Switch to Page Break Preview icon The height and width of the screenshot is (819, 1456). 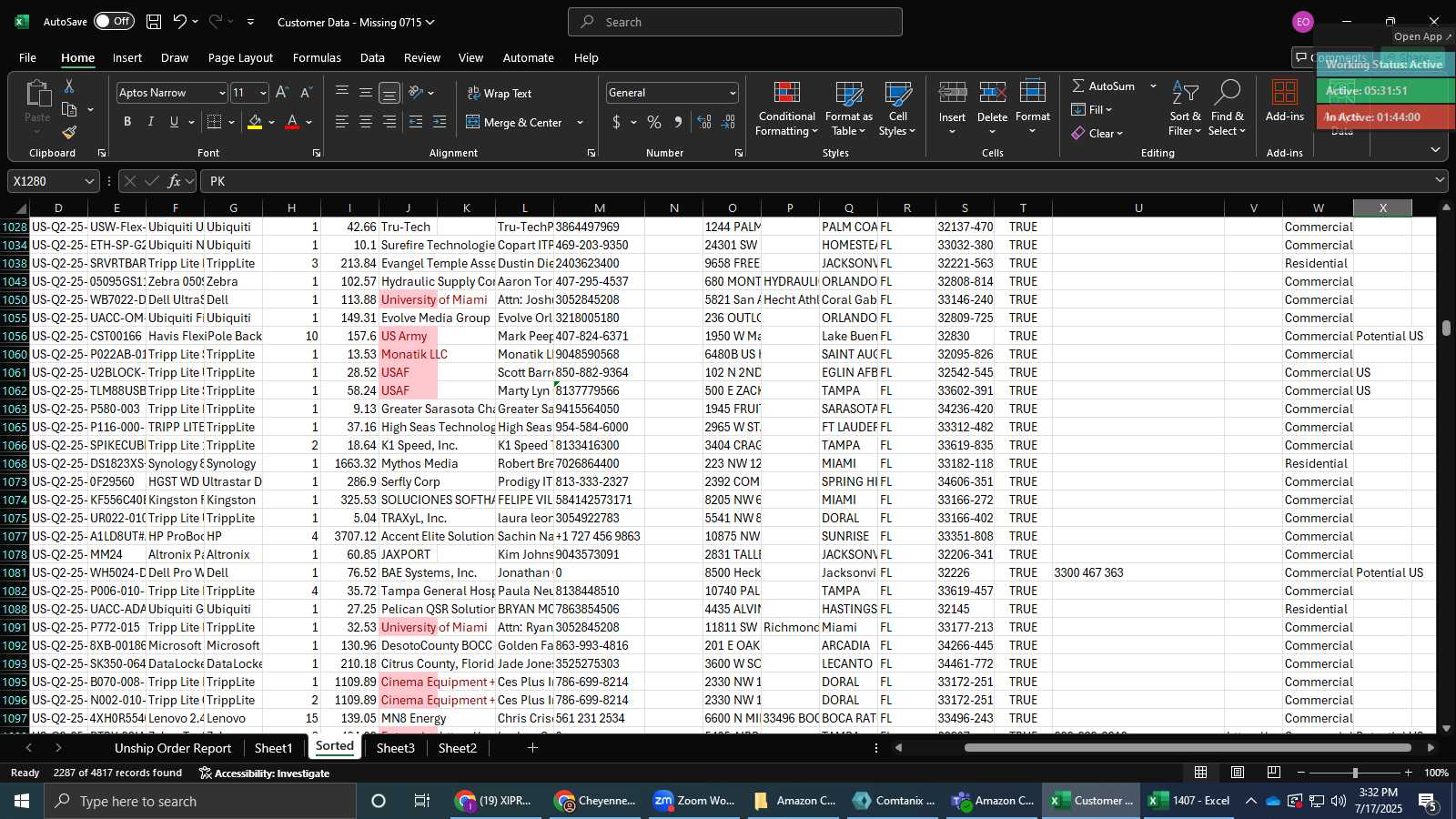[1274, 773]
